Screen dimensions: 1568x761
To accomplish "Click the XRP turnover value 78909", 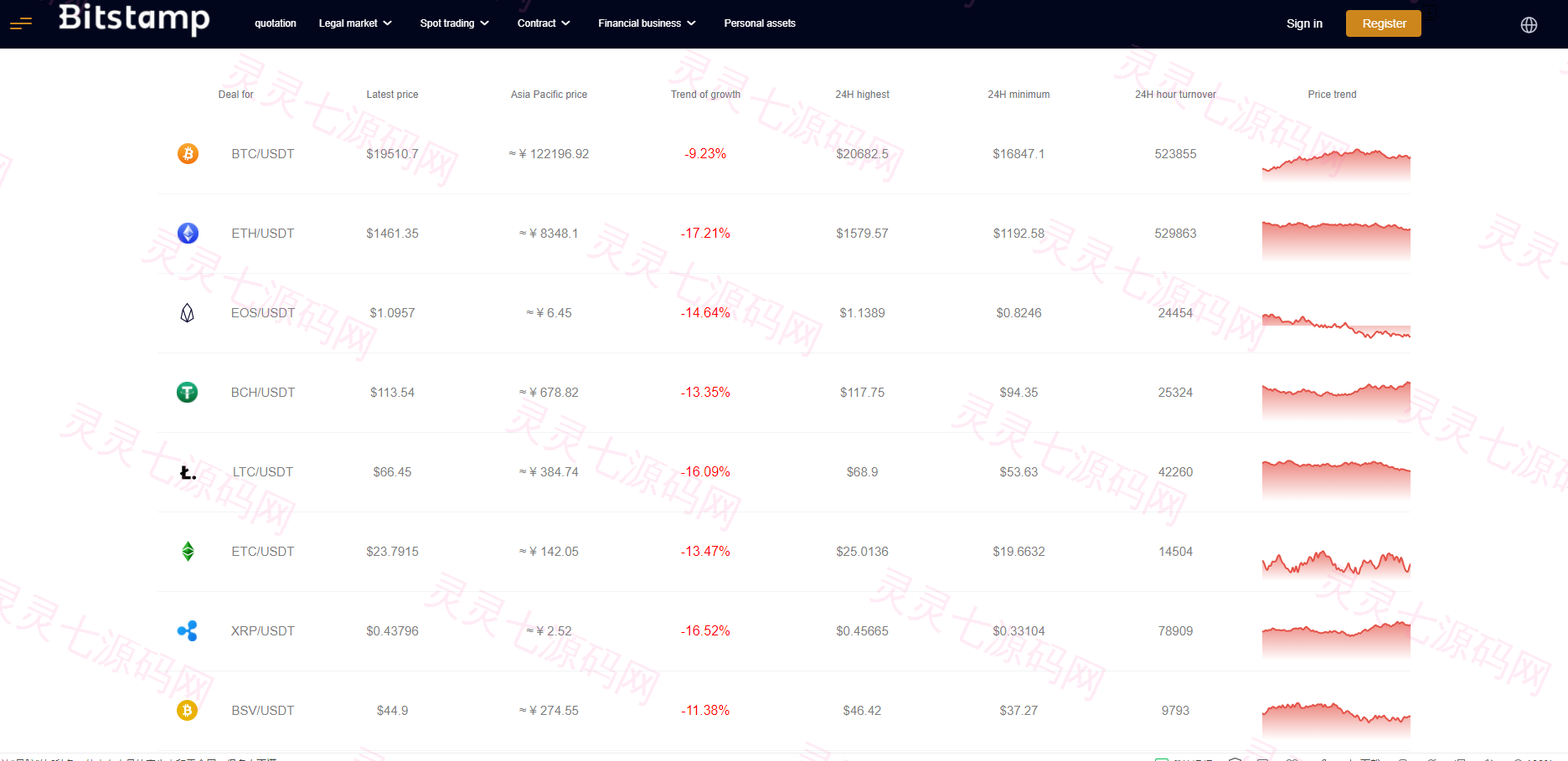I will pyautogui.click(x=1175, y=631).
